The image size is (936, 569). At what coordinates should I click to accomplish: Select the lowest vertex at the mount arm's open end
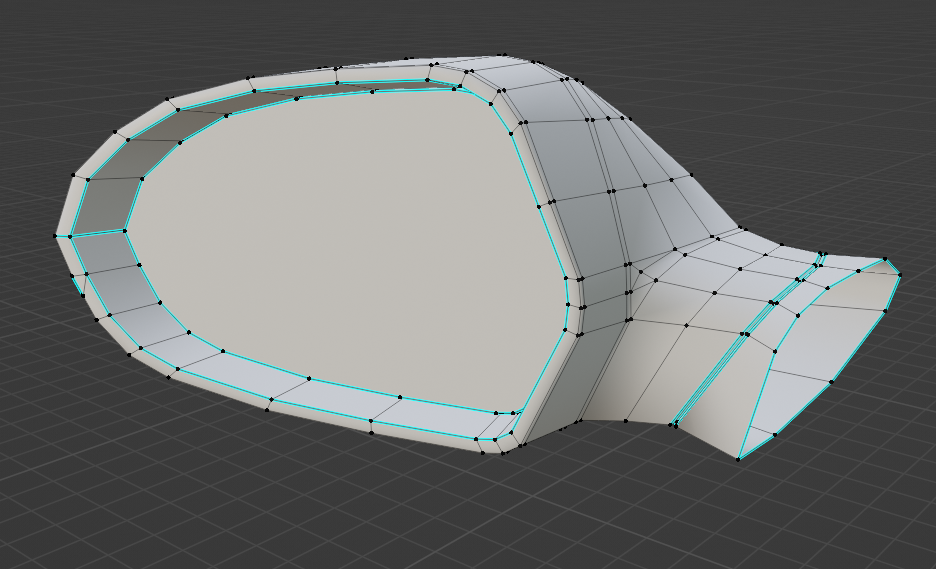(738, 459)
